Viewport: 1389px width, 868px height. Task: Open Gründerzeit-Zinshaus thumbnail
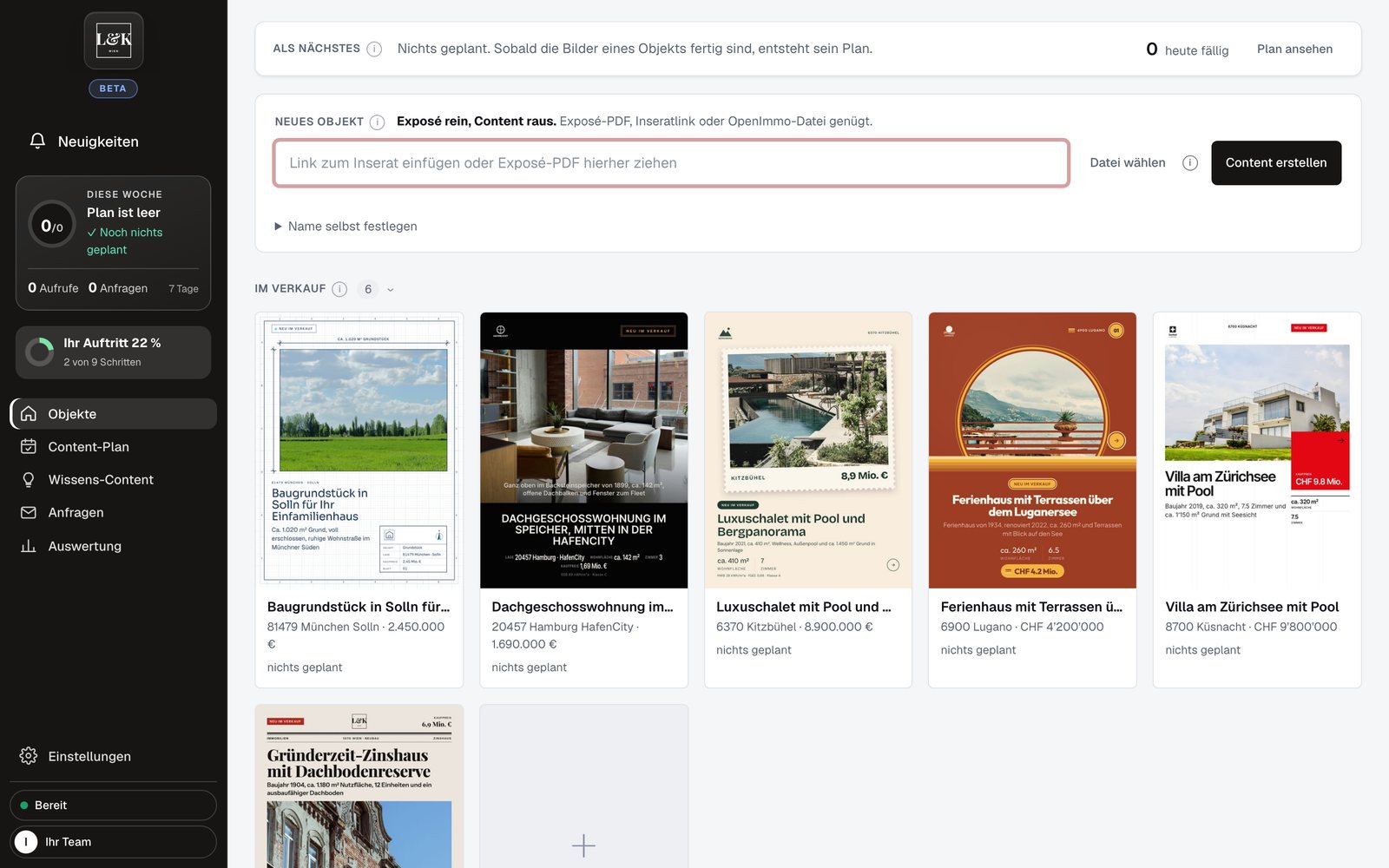click(x=359, y=786)
